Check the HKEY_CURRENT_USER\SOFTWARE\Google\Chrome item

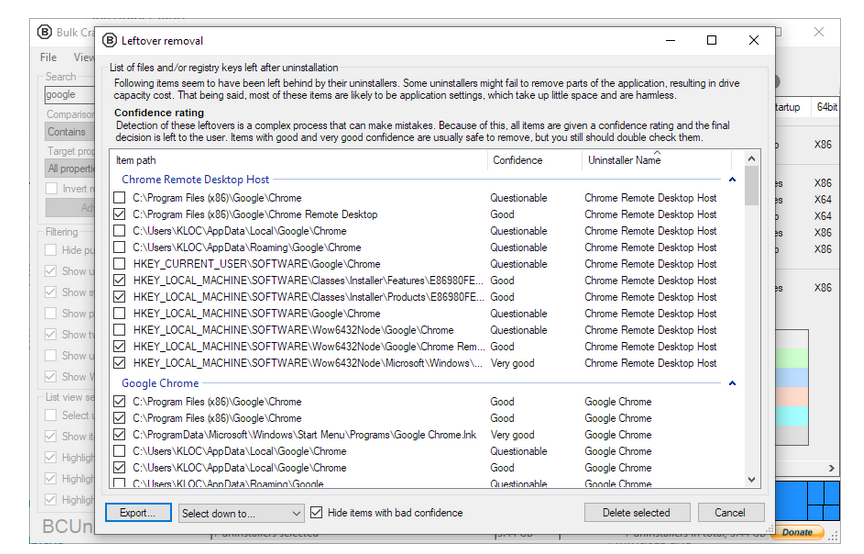[x=119, y=263]
